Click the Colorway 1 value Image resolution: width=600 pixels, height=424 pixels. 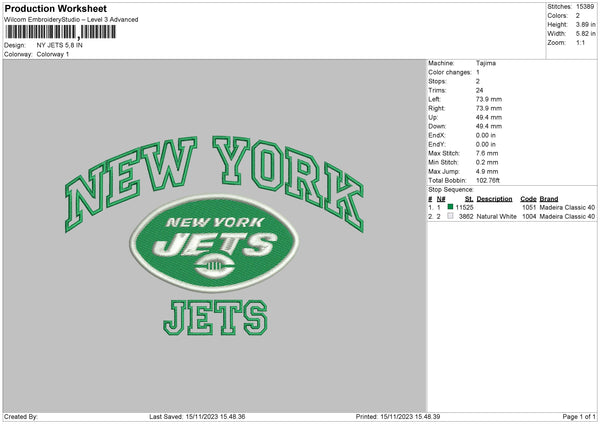coord(53,54)
